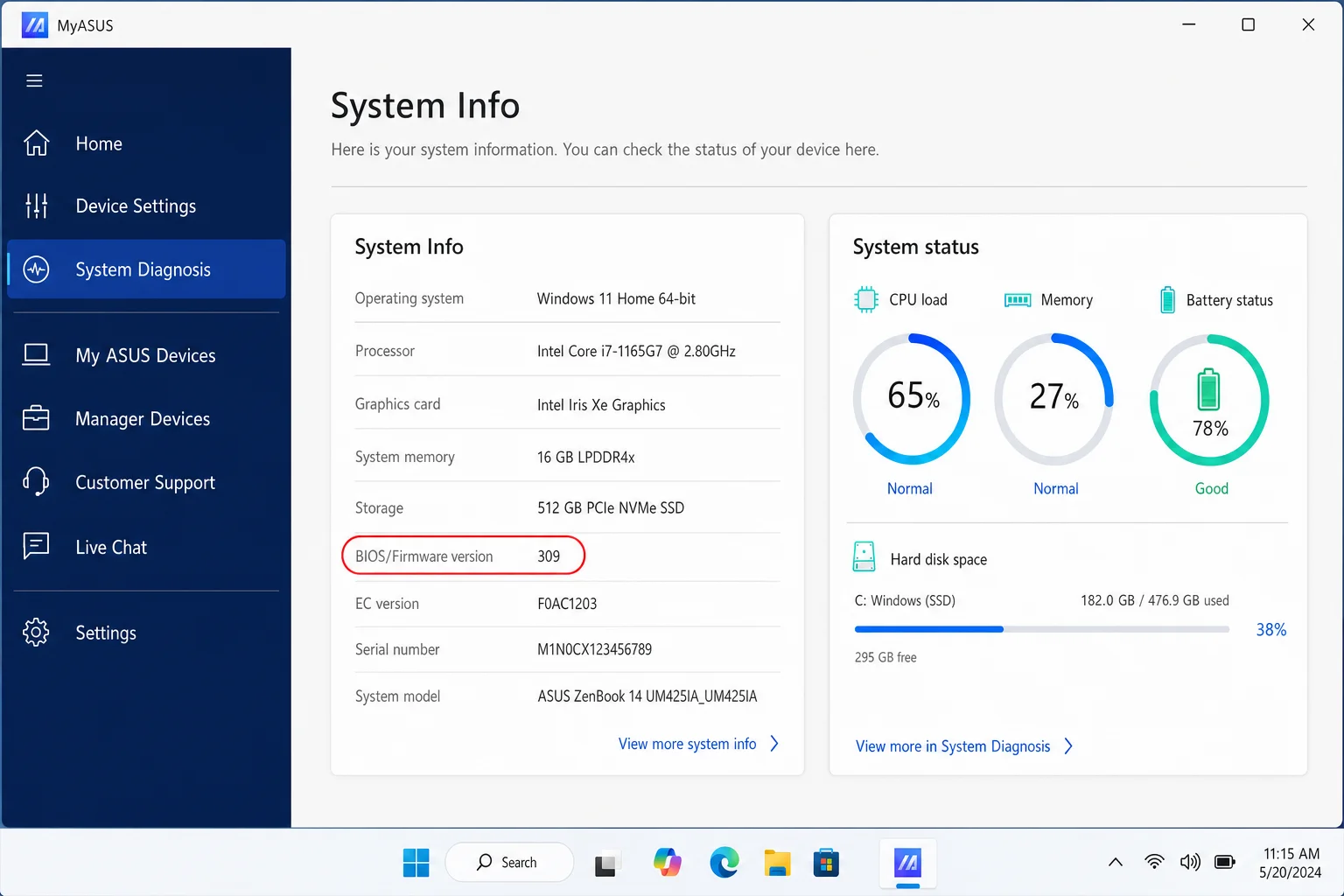Click the My ASUS Devices laptop icon
This screenshot has width=1344, height=896.
36,354
